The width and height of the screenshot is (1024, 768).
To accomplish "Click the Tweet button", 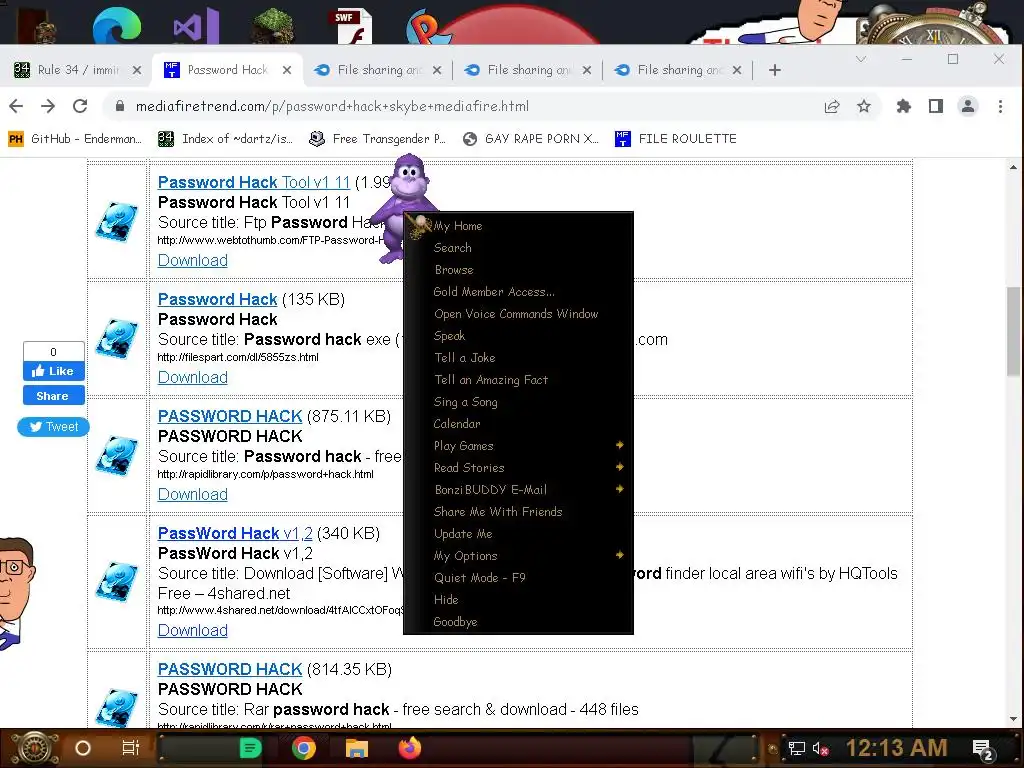I will coord(54,426).
